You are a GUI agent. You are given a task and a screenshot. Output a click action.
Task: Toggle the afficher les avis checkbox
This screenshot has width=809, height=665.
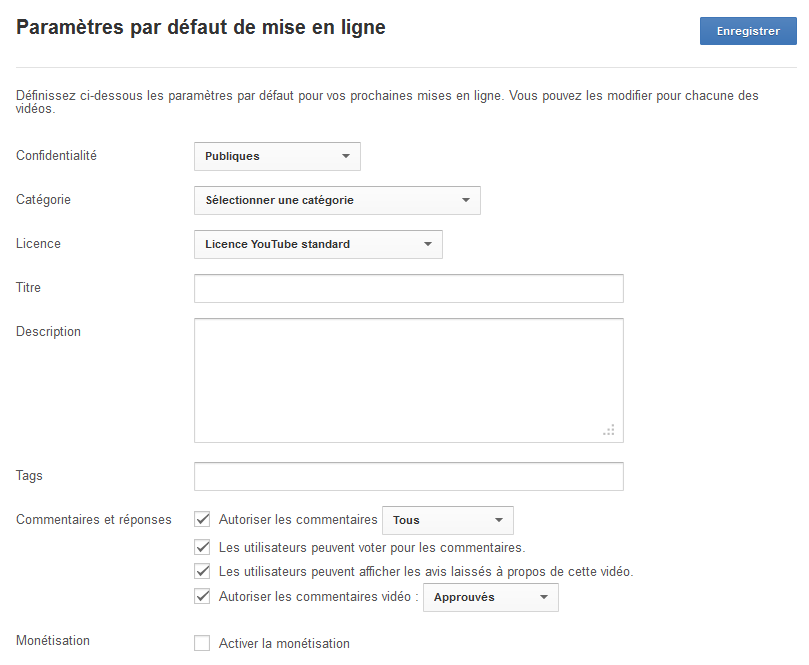click(202, 571)
